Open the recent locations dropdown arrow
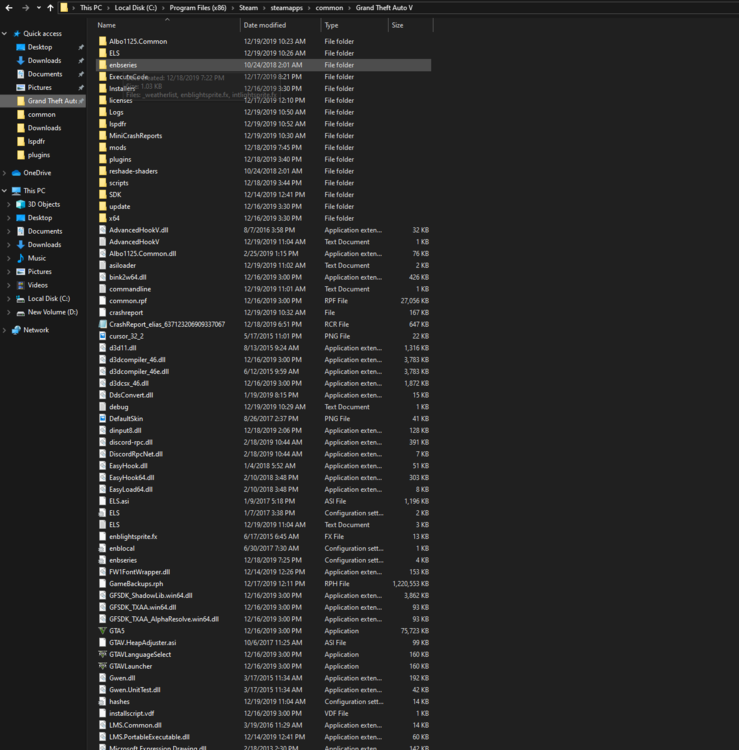739x750 pixels. pos(39,8)
